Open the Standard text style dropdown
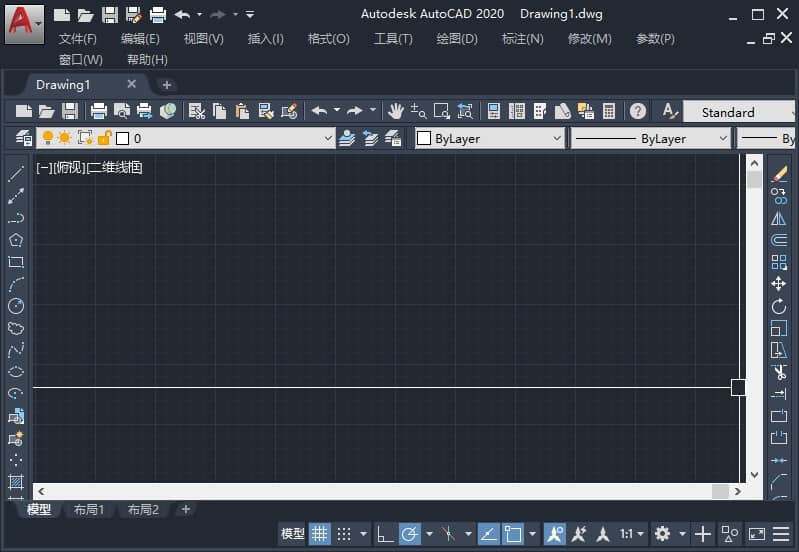799x552 pixels. (x=738, y=112)
